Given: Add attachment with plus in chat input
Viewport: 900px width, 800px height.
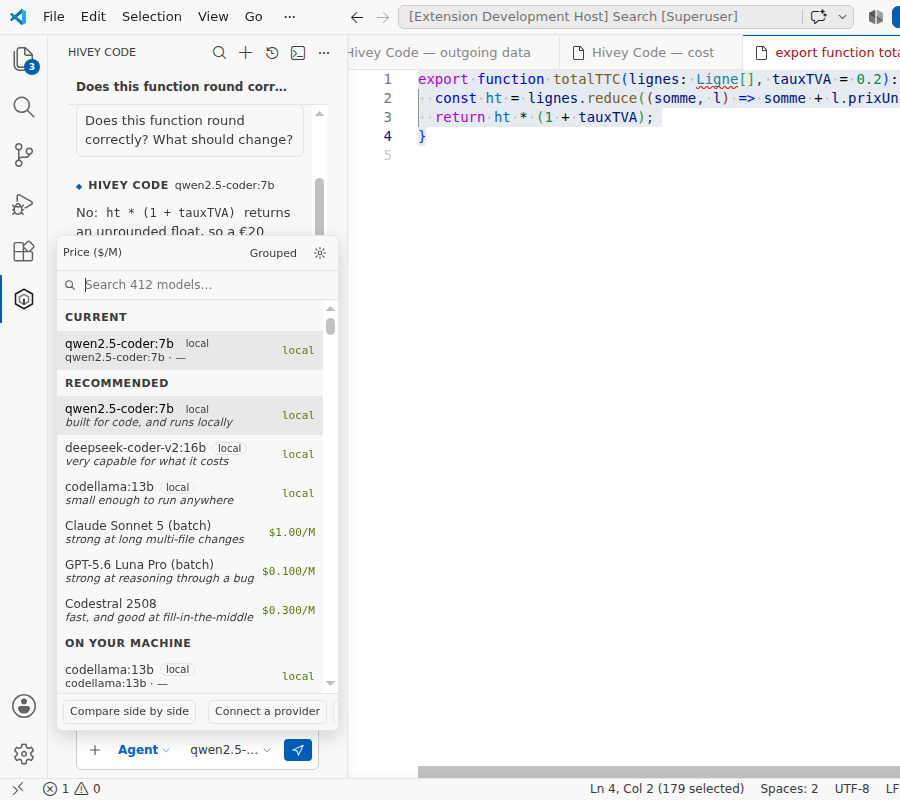Looking at the screenshot, I should [x=95, y=750].
